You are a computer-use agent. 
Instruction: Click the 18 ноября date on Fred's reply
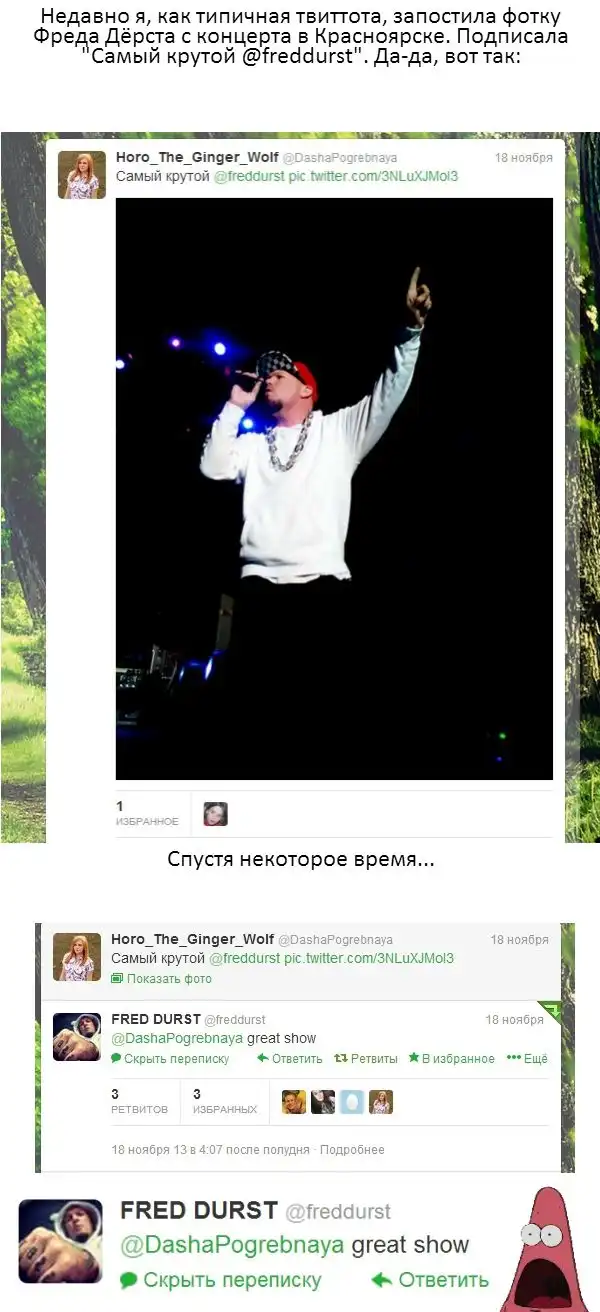[514, 1020]
